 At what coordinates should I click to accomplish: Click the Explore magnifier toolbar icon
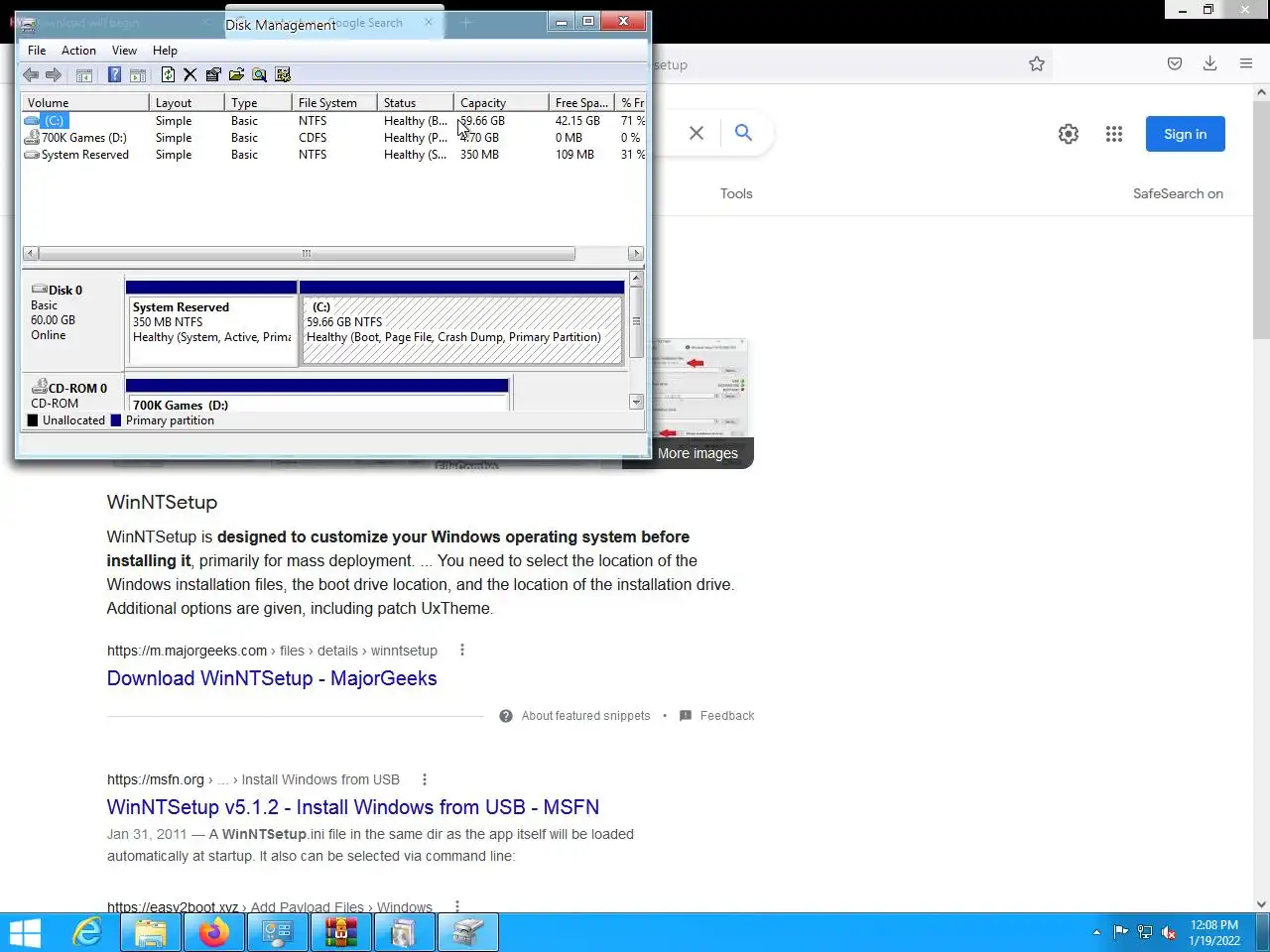point(259,74)
